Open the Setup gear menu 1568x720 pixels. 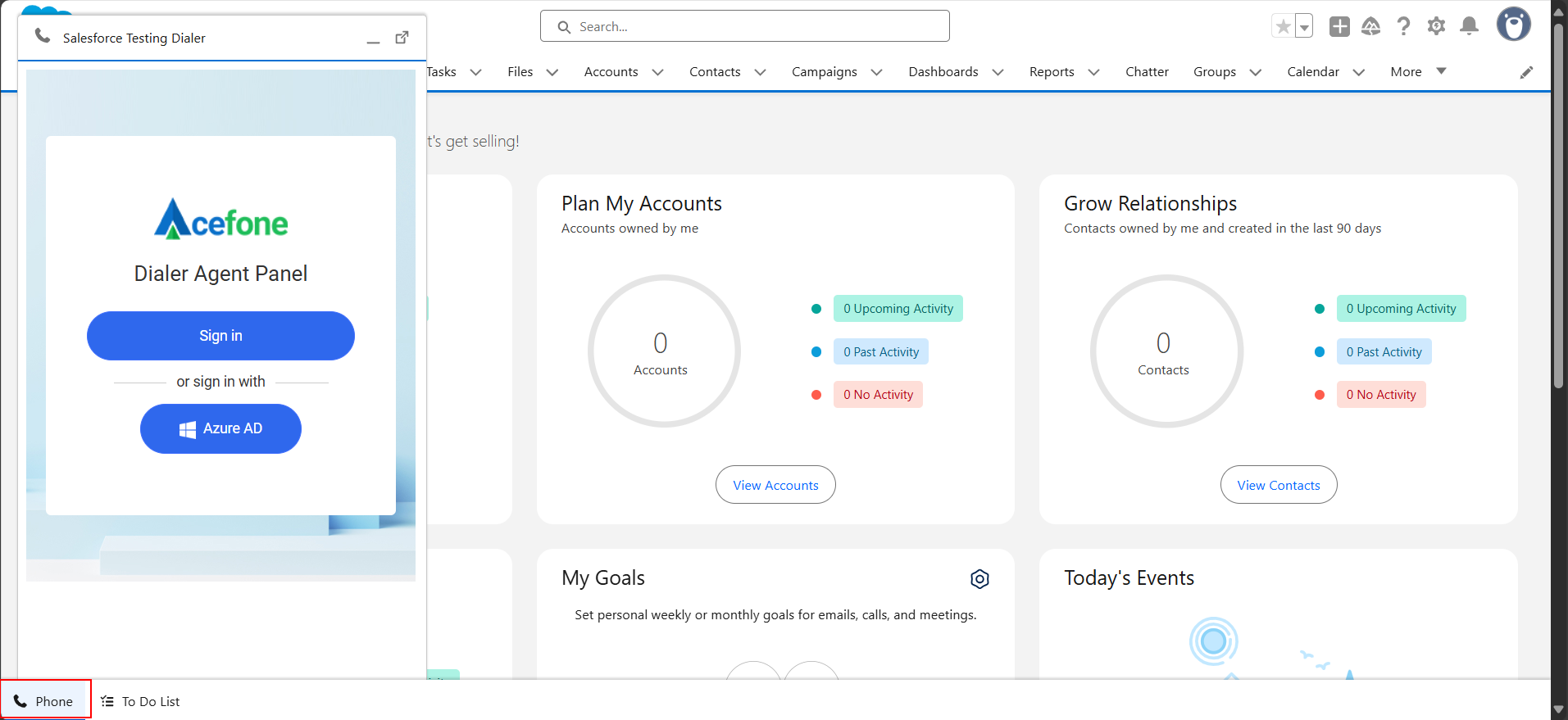pyautogui.click(x=1436, y=26)
